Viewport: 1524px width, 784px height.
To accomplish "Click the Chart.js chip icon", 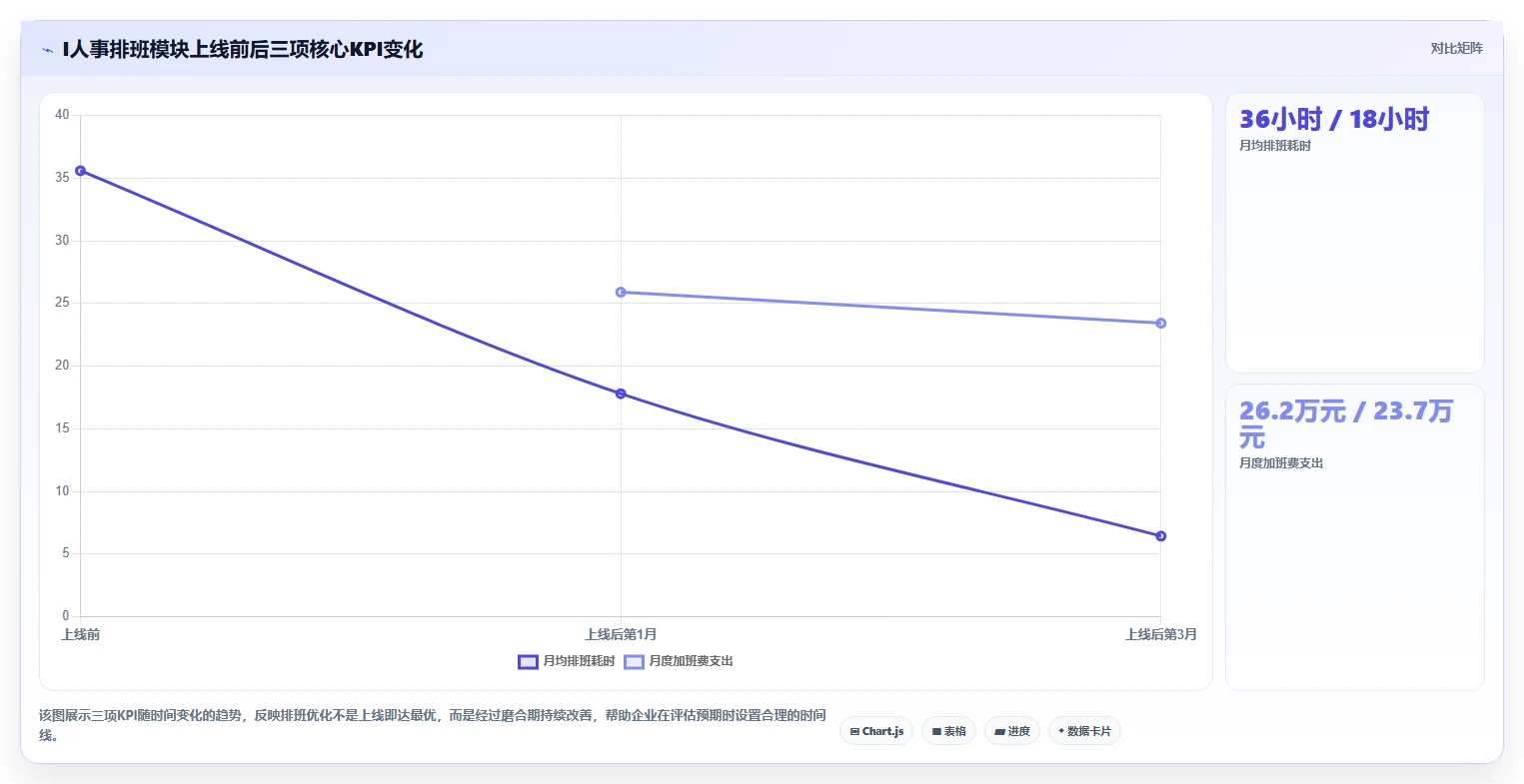I will point(854,732).
